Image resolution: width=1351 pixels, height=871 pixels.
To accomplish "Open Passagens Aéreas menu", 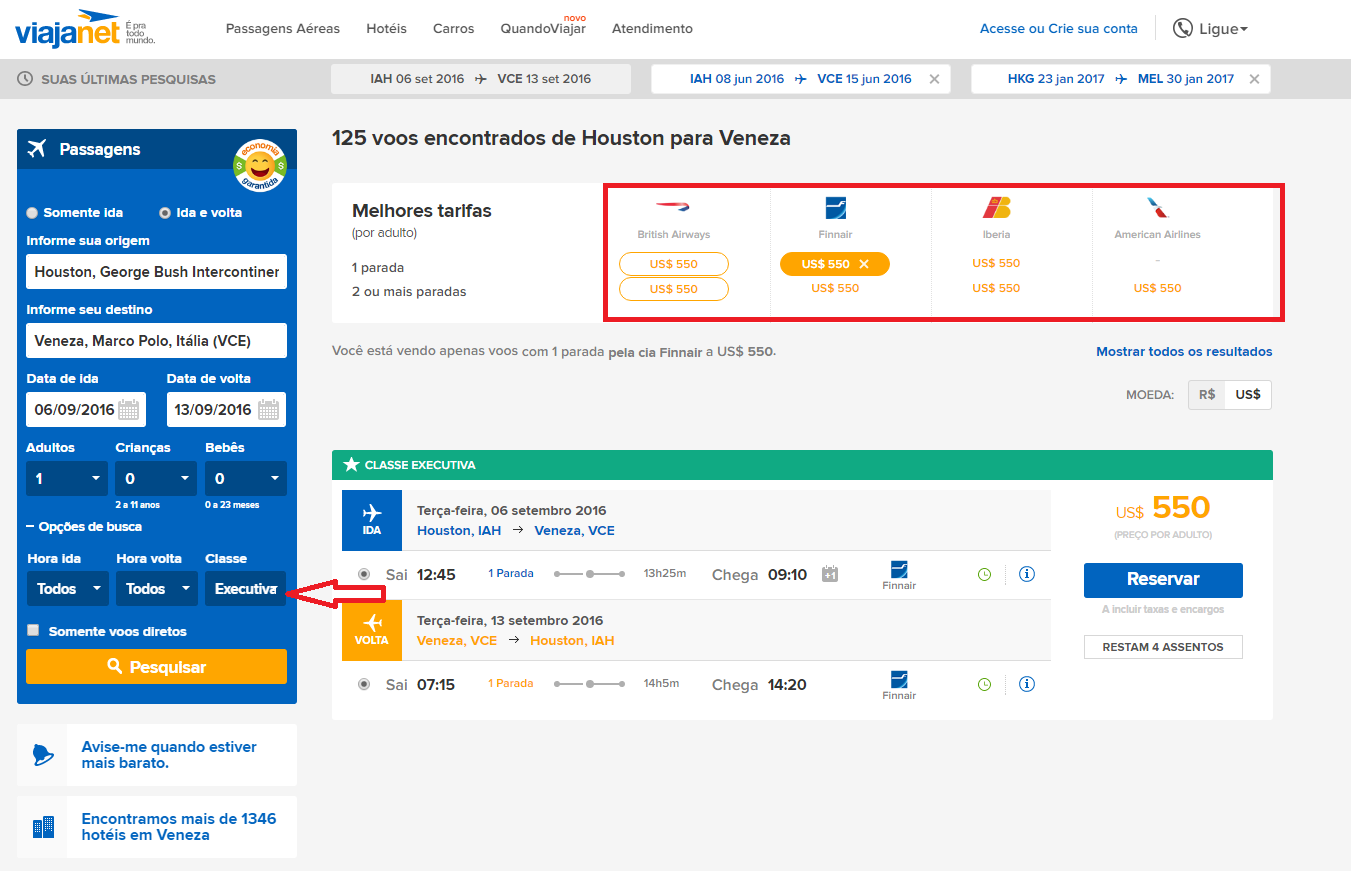I will (x=283, y=29).
